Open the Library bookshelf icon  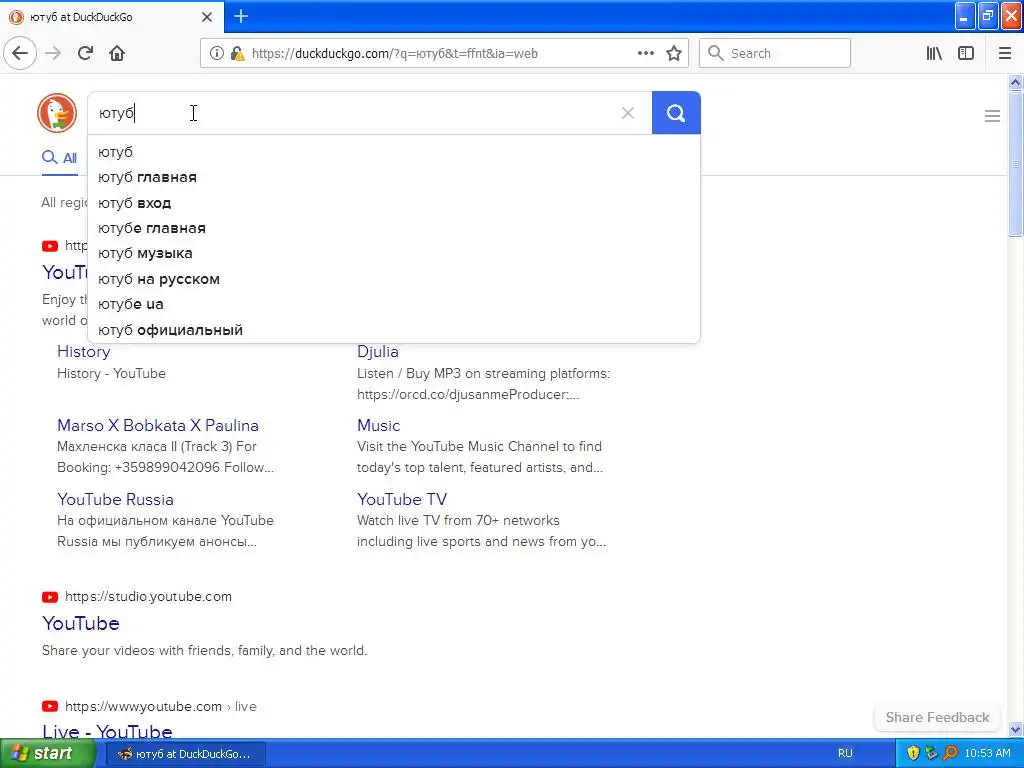point(934,54)
